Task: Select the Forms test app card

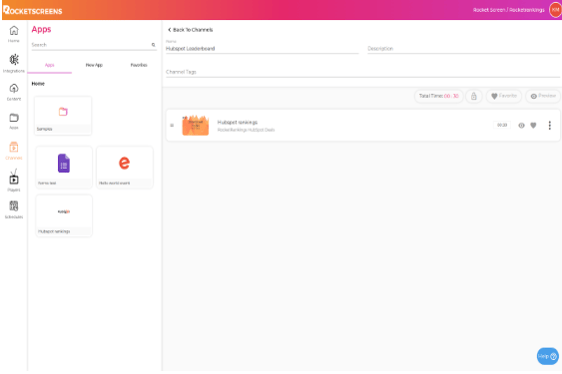Action: click(x=64, y=167)
